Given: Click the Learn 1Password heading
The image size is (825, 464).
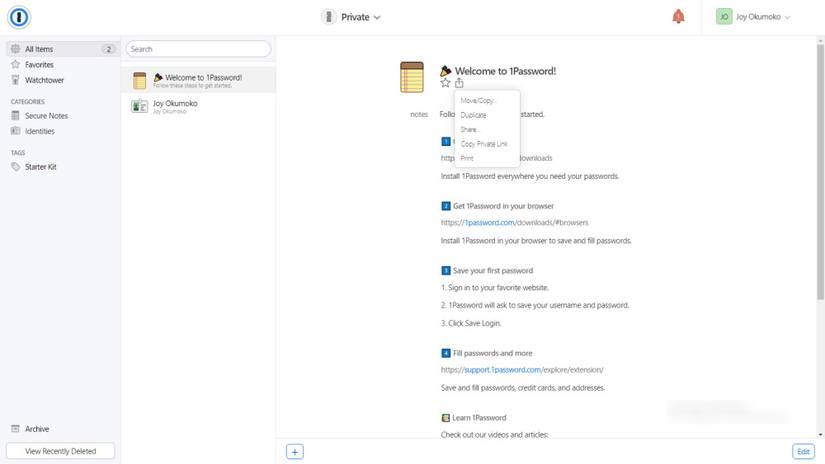Looking at the screenshot, I should click(x=479, y=418).
